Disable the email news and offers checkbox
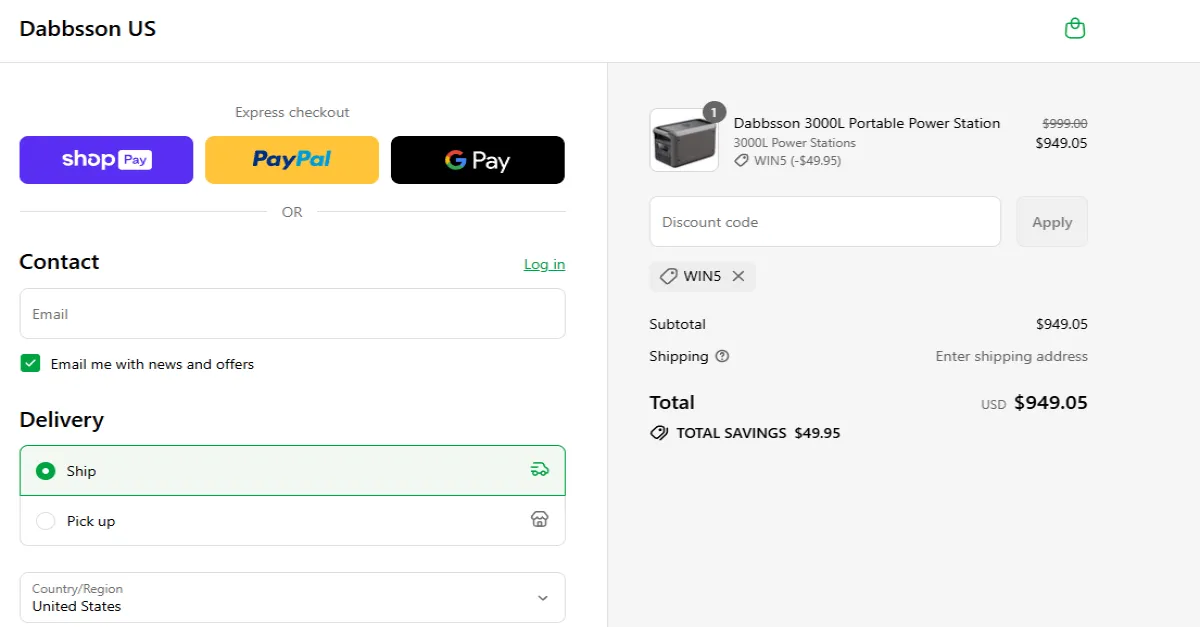 tap(30, 363)
